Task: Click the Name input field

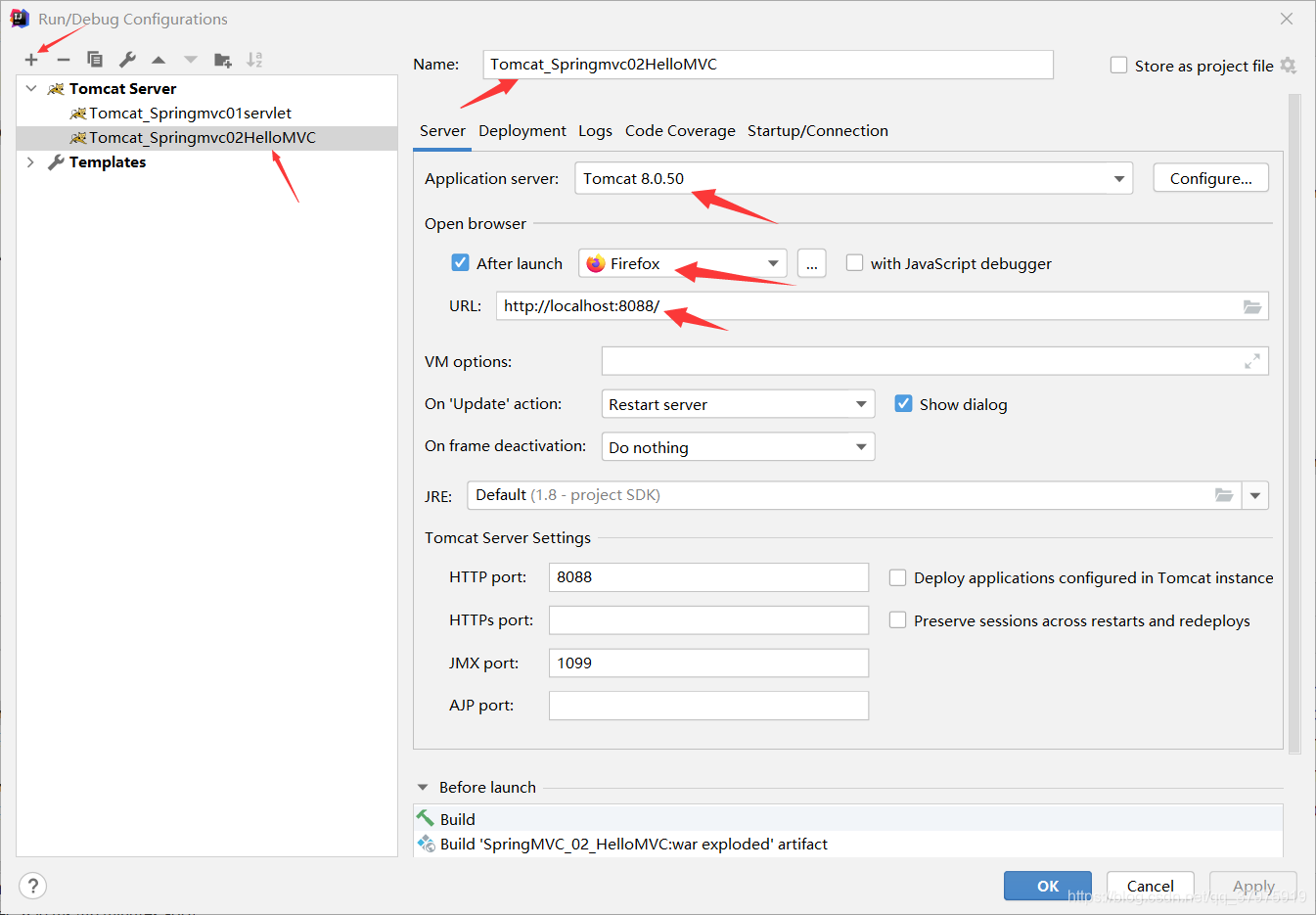Action: pos(768,65)
